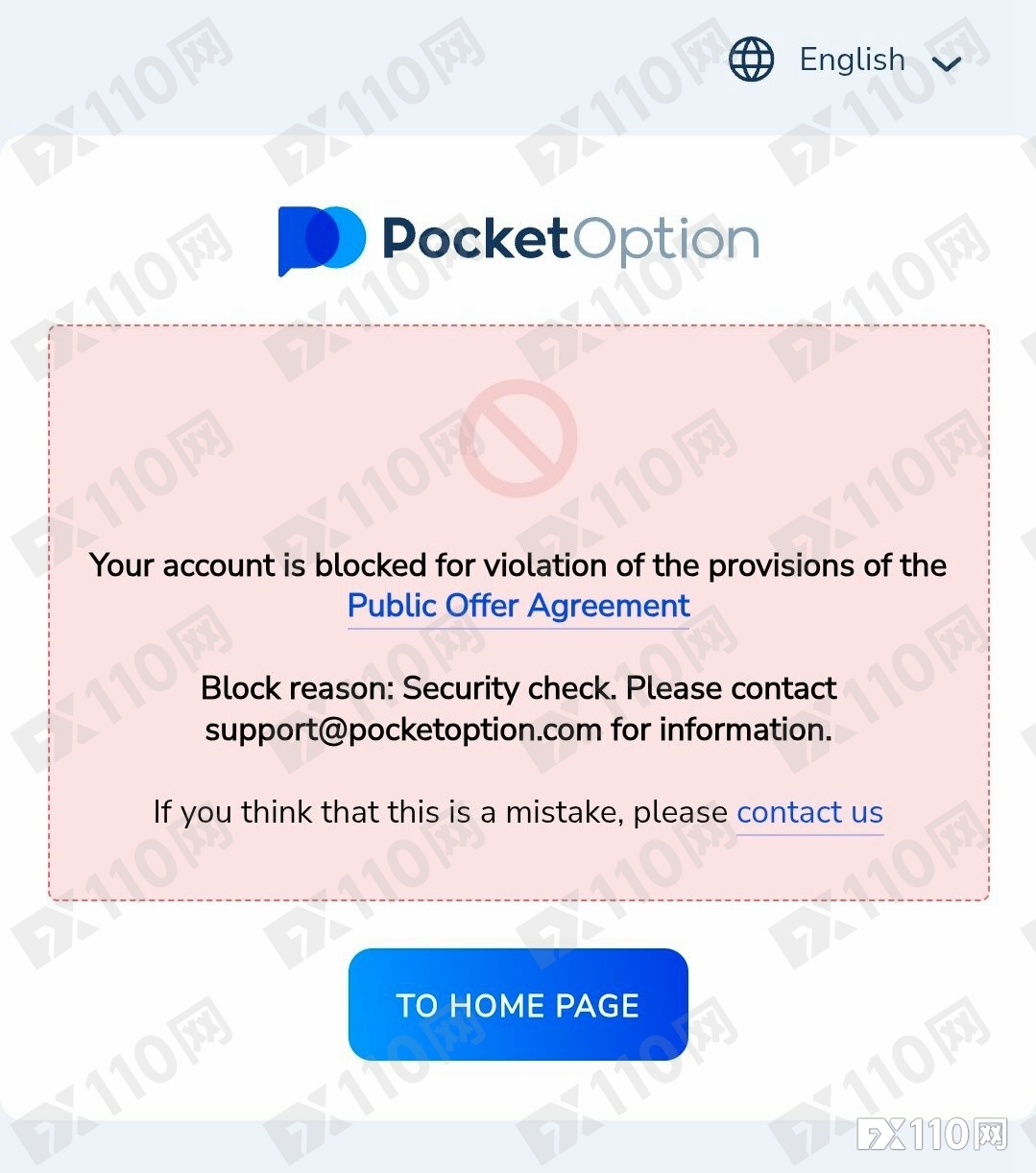1036x1173 pixels.
Task: Click the support@pocketoption.com email address
Action: pyautogui.click(x=403, y=730)
